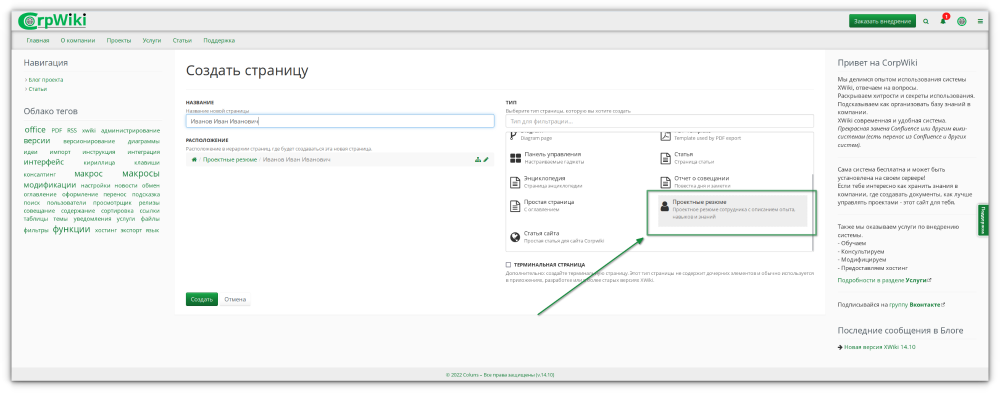
Task: Open the hamburger drawer menu icon
Action: coord(980,21)
